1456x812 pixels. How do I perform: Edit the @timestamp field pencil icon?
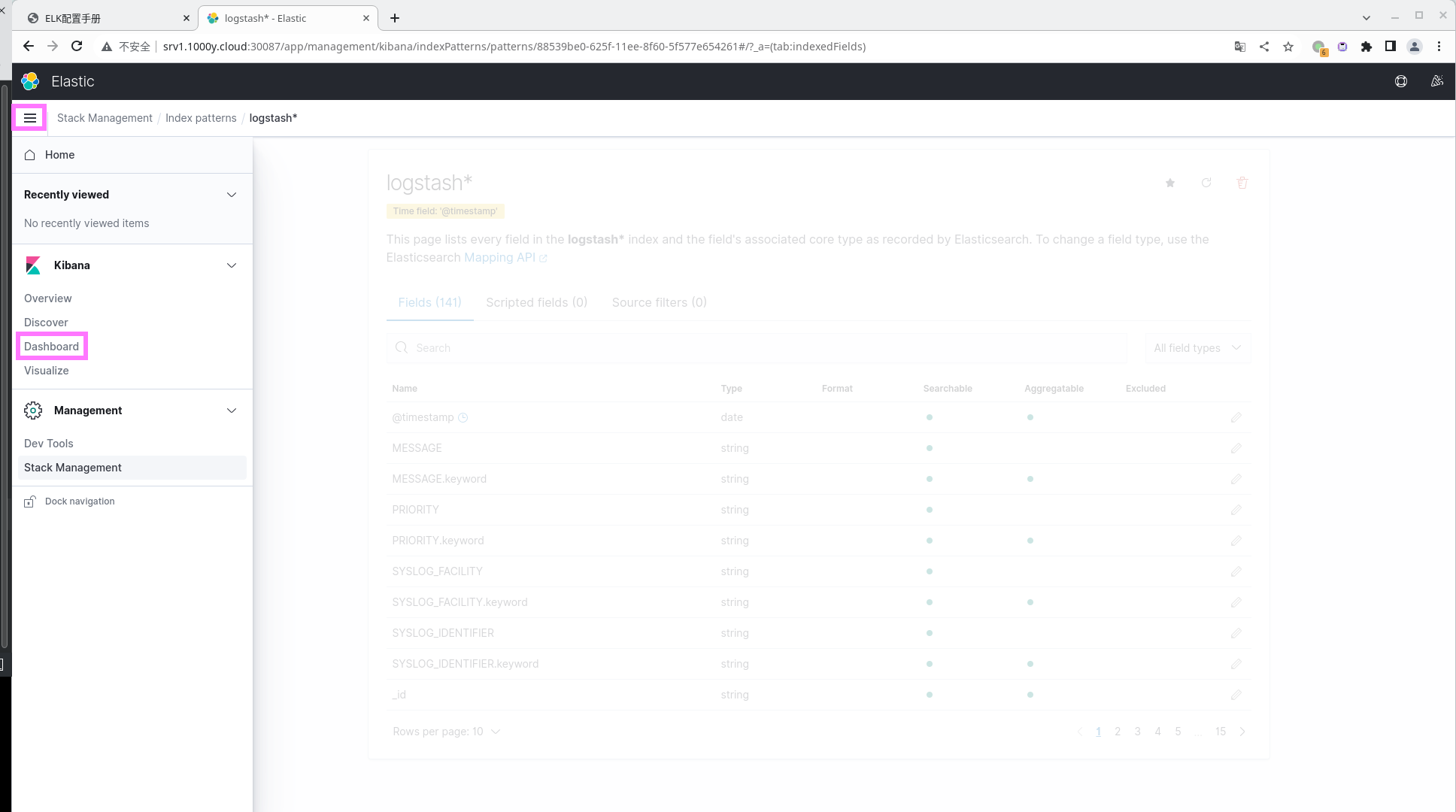tap(1236, 417)
